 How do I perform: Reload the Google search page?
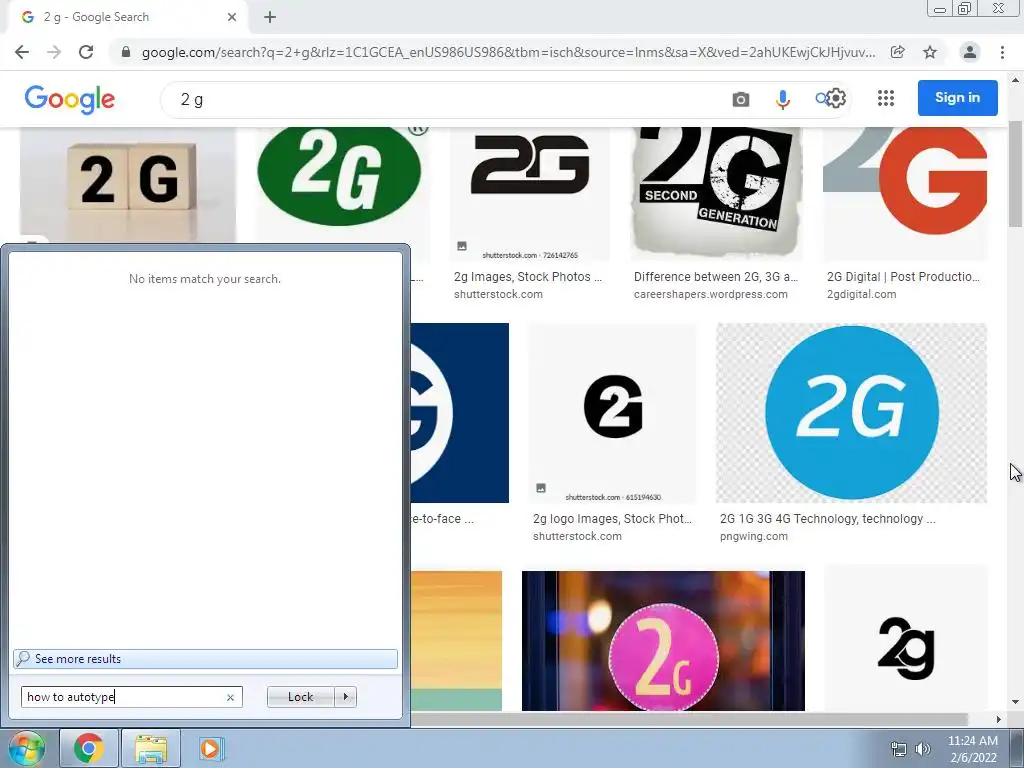click(86, 52)
